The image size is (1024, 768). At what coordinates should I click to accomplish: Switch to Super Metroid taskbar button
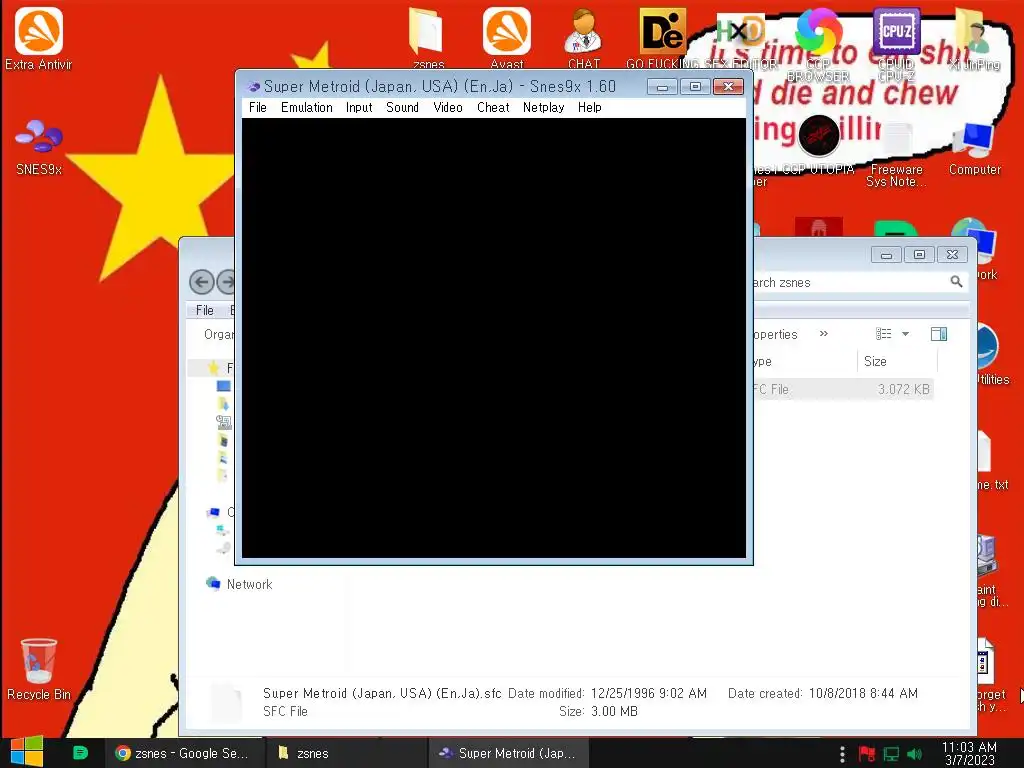[x=508, y=753]
